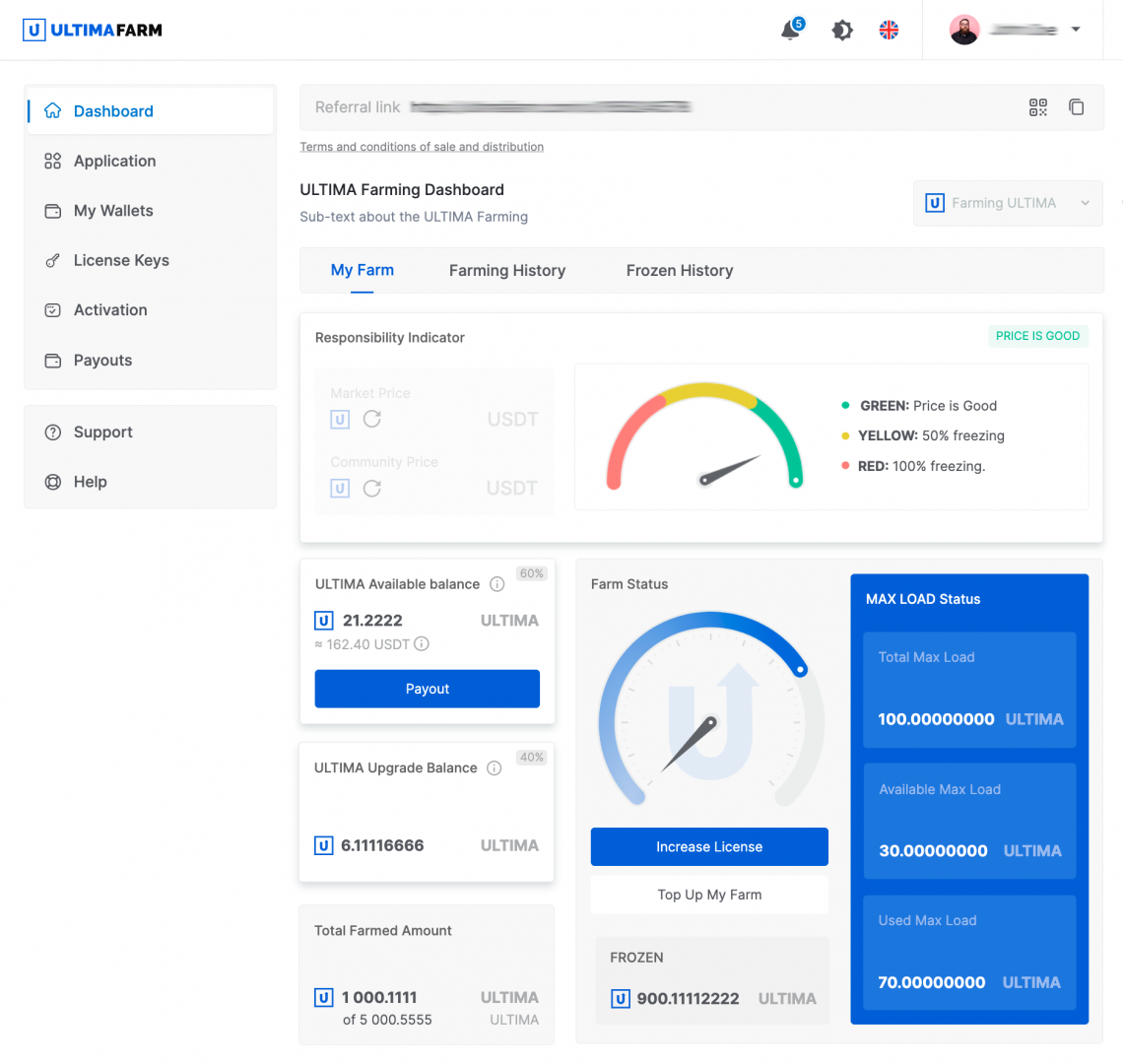
Task: Click the RED: 100% freezing legend
Action: pyautogui.click(x=913, y=466)
